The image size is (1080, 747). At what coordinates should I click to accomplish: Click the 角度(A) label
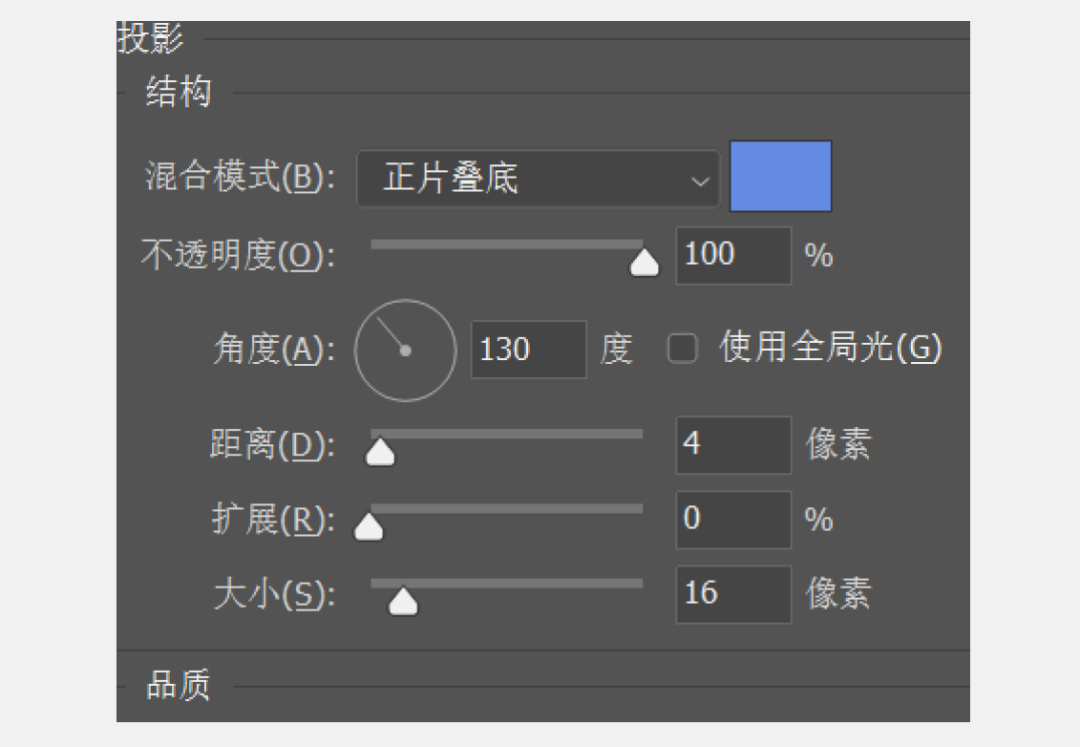point(274,349)
